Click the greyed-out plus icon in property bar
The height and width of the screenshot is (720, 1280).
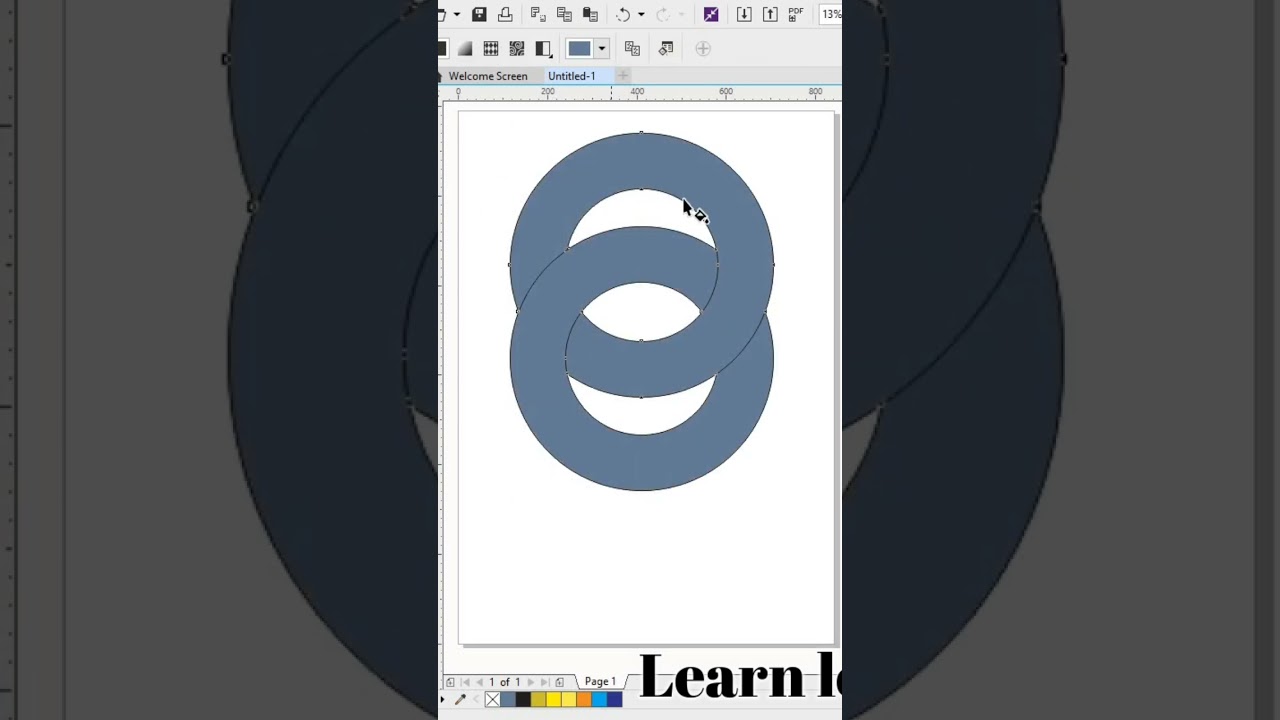(703, 48)
